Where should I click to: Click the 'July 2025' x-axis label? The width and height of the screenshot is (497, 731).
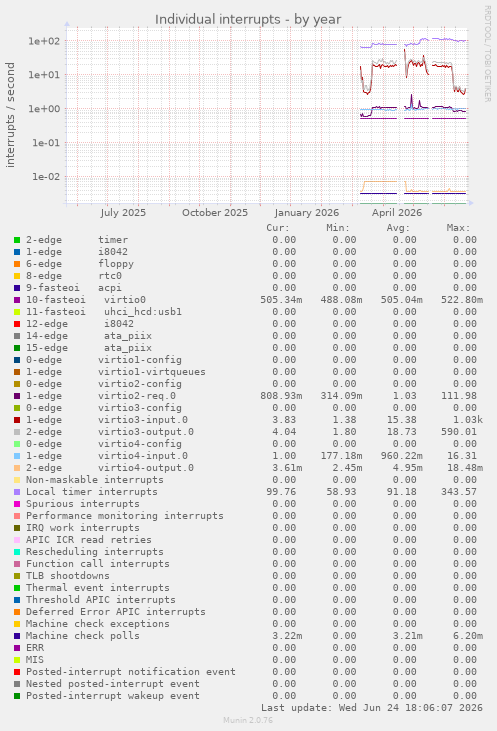pos(123,213)
